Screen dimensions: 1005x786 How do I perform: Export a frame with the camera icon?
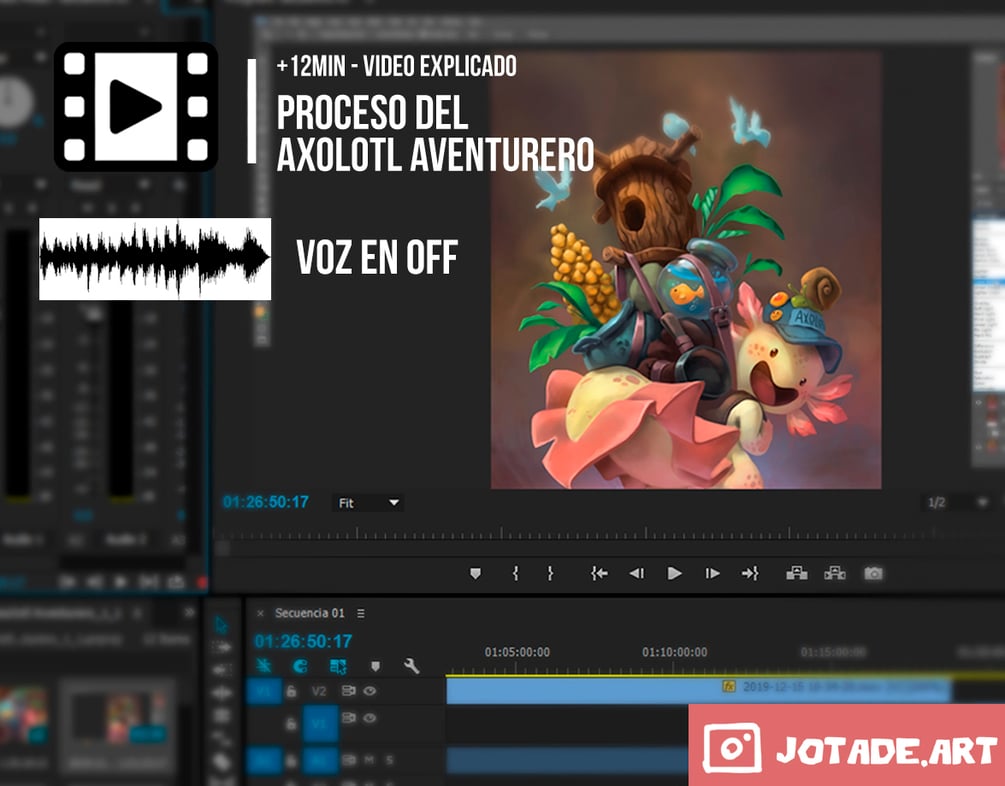point(873,573)
